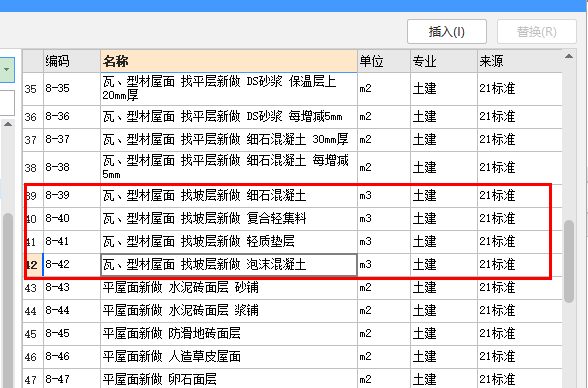588x388 pixels.
Task: Click the table scroll-up arrow
Action: (x=569, y=56)
